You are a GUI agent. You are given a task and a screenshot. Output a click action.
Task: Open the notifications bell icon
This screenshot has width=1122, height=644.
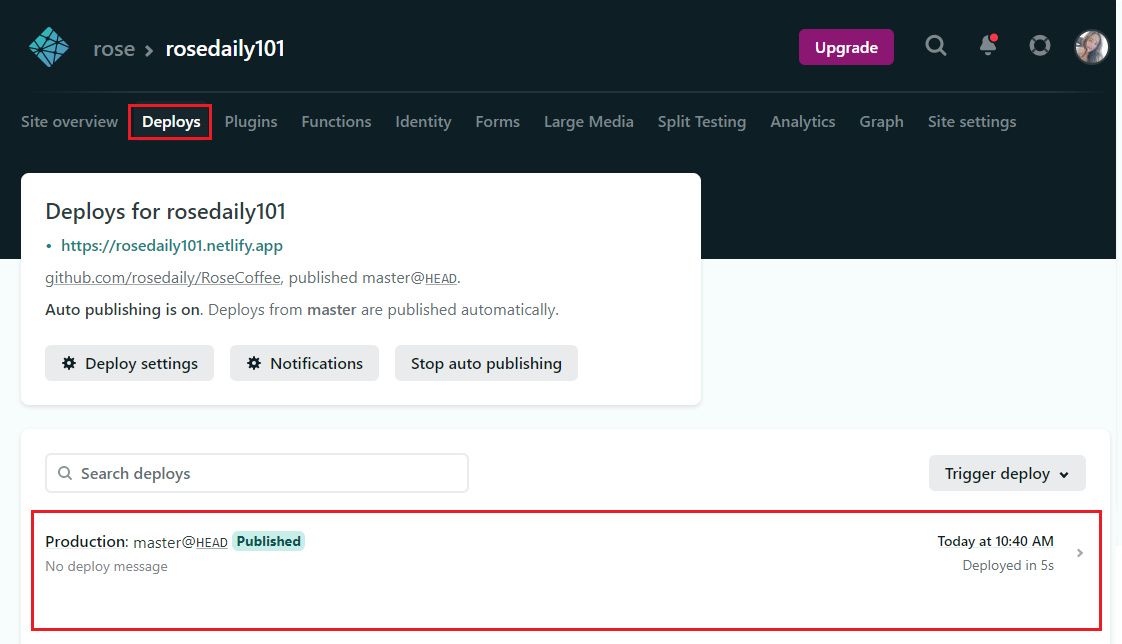tap(988, 45)
